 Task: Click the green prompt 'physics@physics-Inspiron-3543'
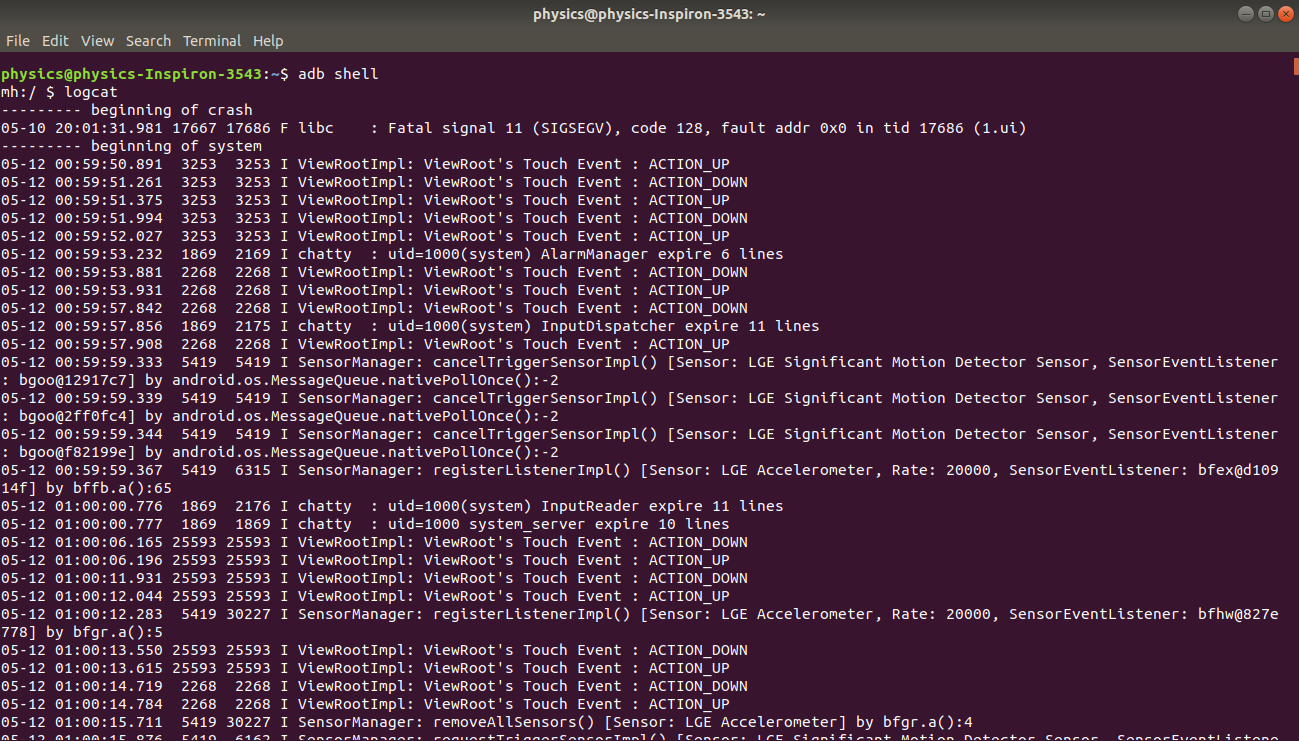[131, 74]
